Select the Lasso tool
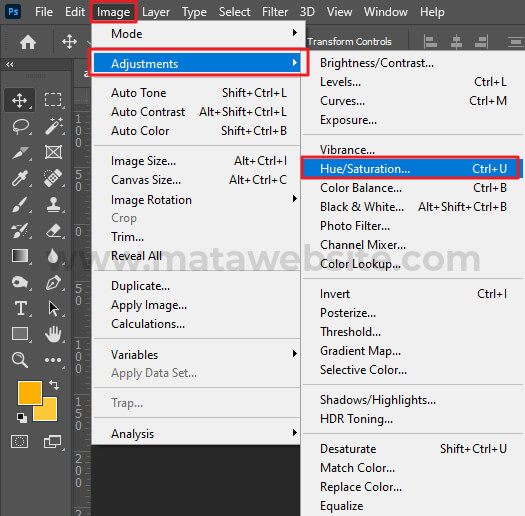 [20, 127]
